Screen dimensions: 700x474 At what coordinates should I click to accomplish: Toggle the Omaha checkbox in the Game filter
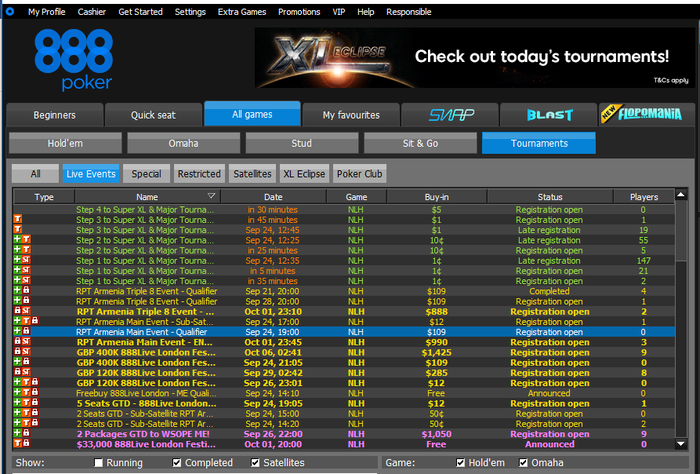(523, 462)
